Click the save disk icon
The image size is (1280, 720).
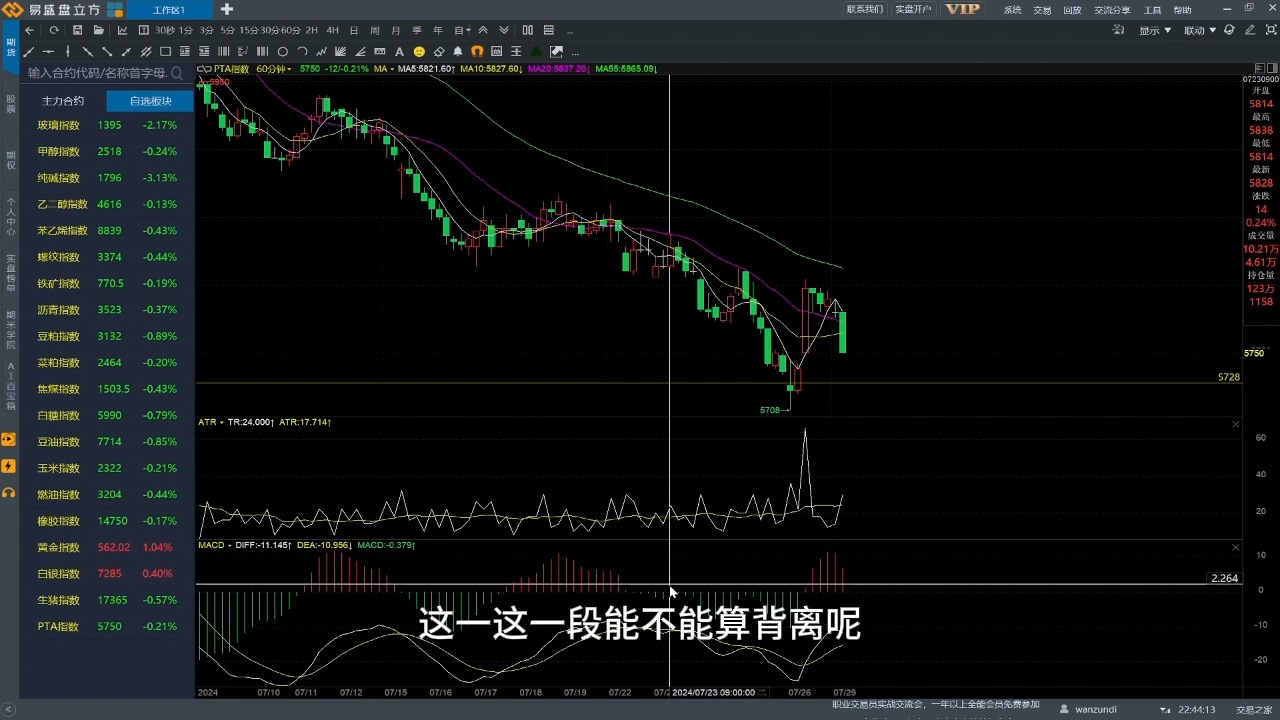point(77,30)
